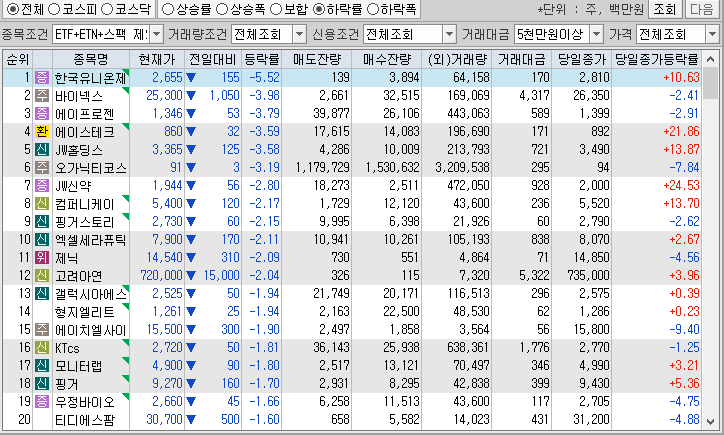Choose the 상승폭 ranking option
The width and height of the screenshot is (724, 435).
point(222,9)
